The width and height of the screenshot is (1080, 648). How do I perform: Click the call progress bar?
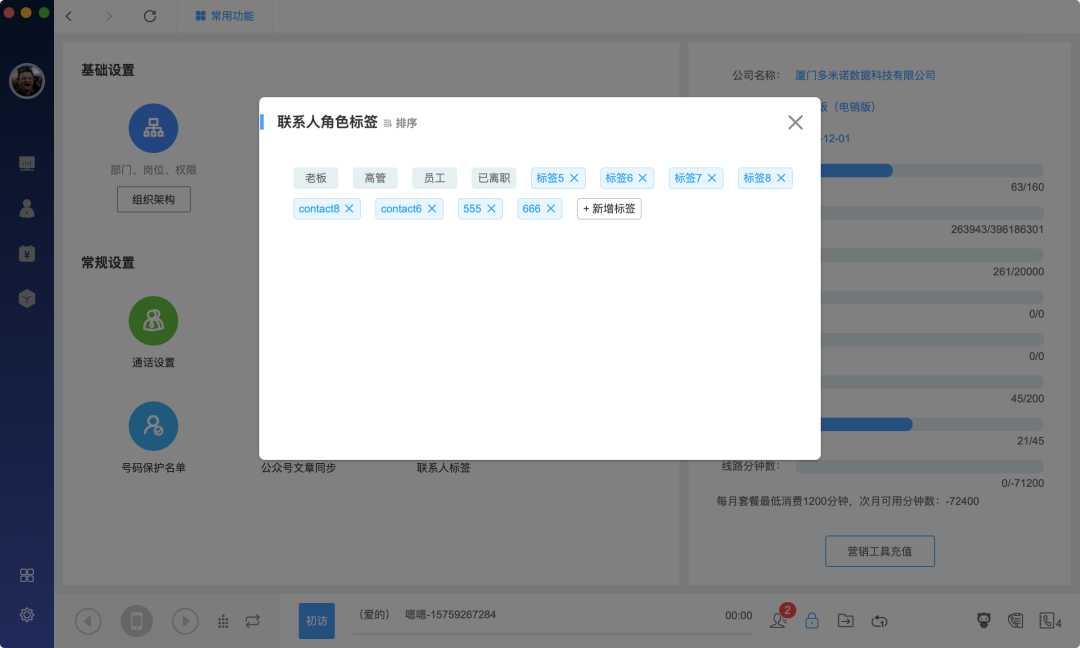point(552,634)
